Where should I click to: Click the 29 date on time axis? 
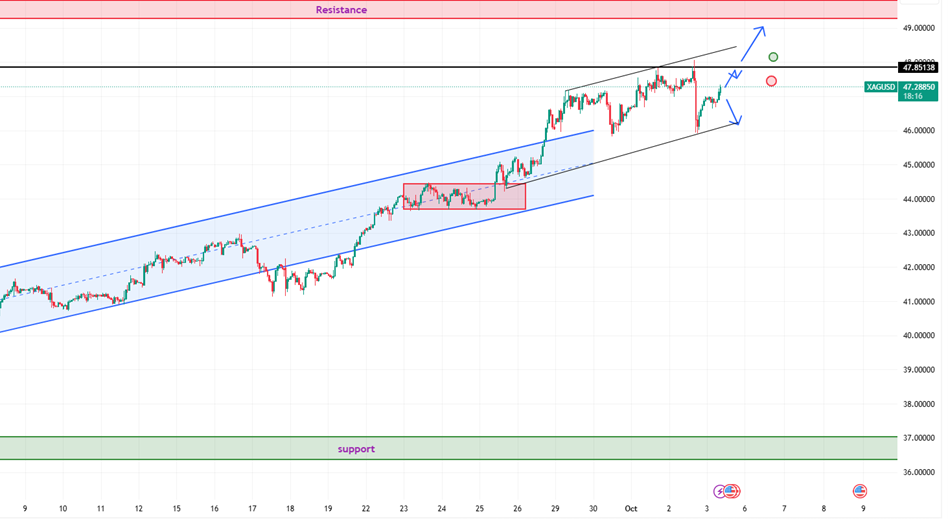[x=555, y=508]
